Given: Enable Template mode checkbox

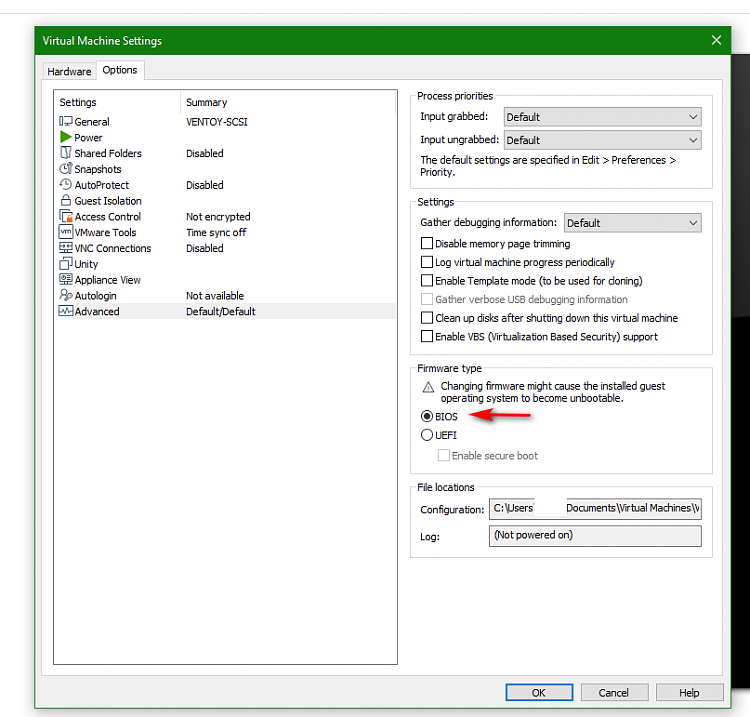Looking at the screenshot, I should 427,280.
